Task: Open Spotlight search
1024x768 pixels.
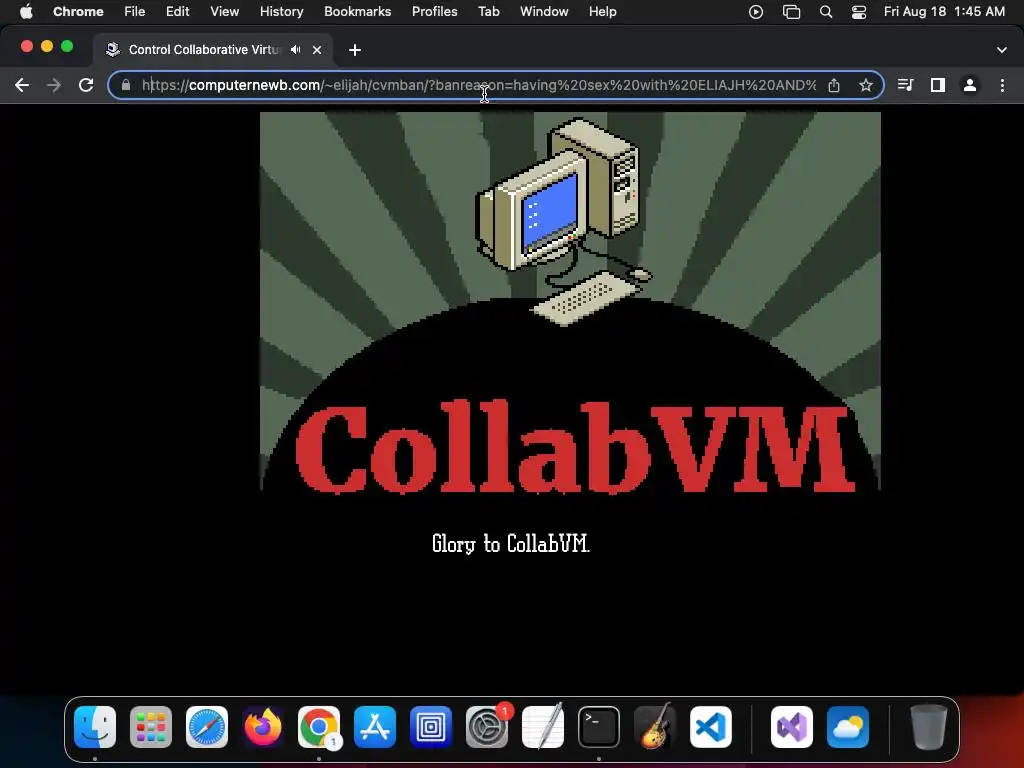Action: (825, 12)
